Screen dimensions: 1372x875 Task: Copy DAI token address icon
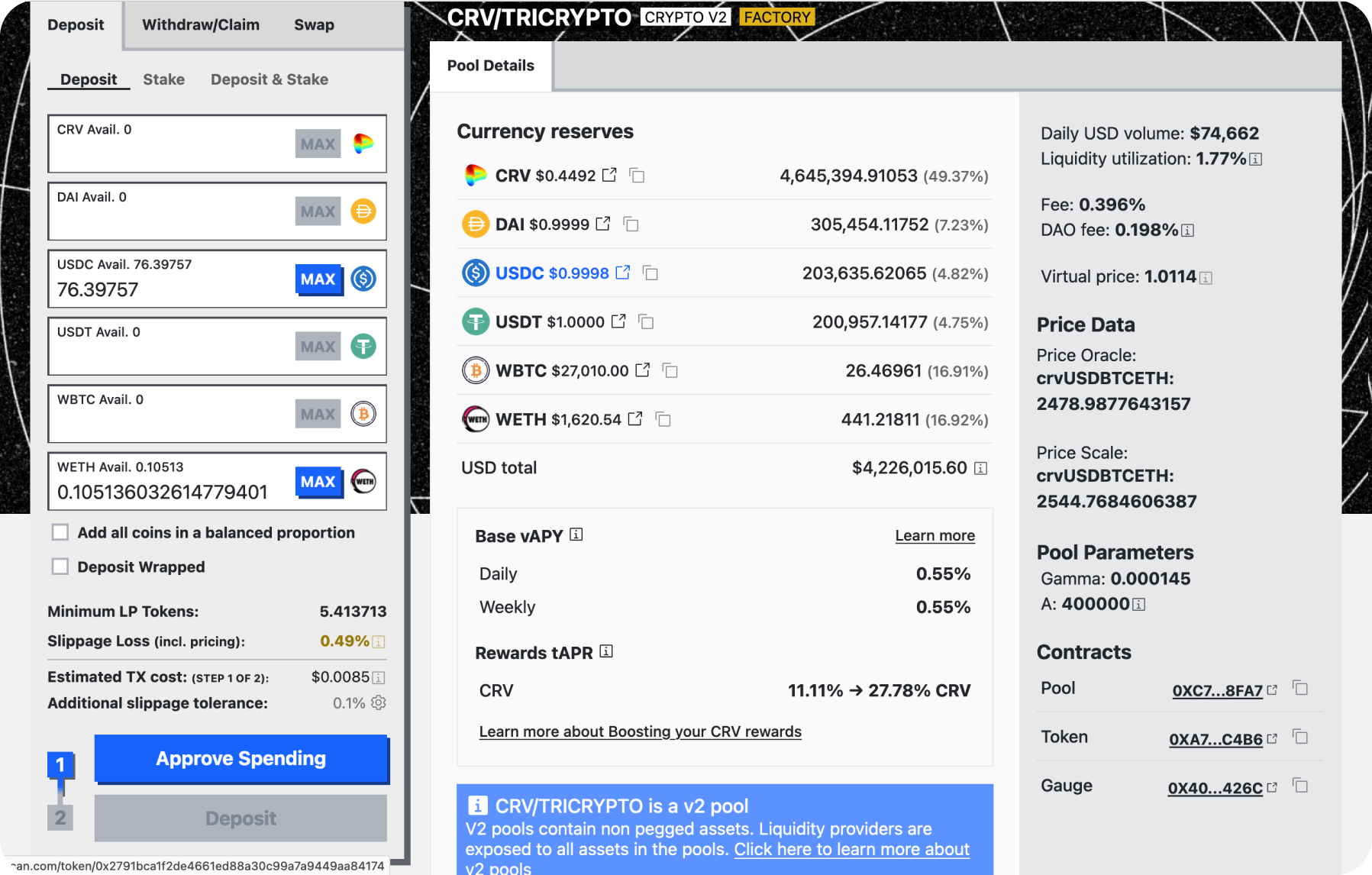[631, 224]
